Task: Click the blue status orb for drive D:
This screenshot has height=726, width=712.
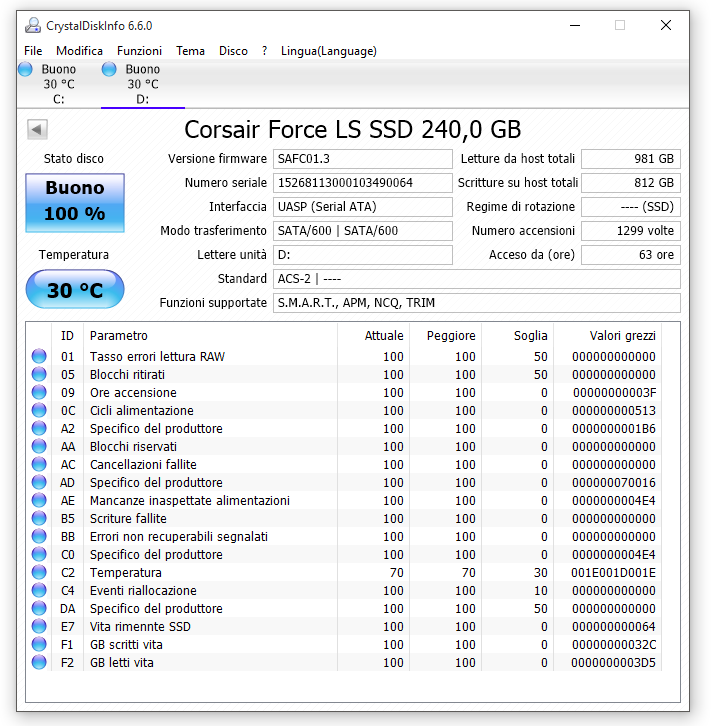Action: pyautogui.click(x=109, y=69)
